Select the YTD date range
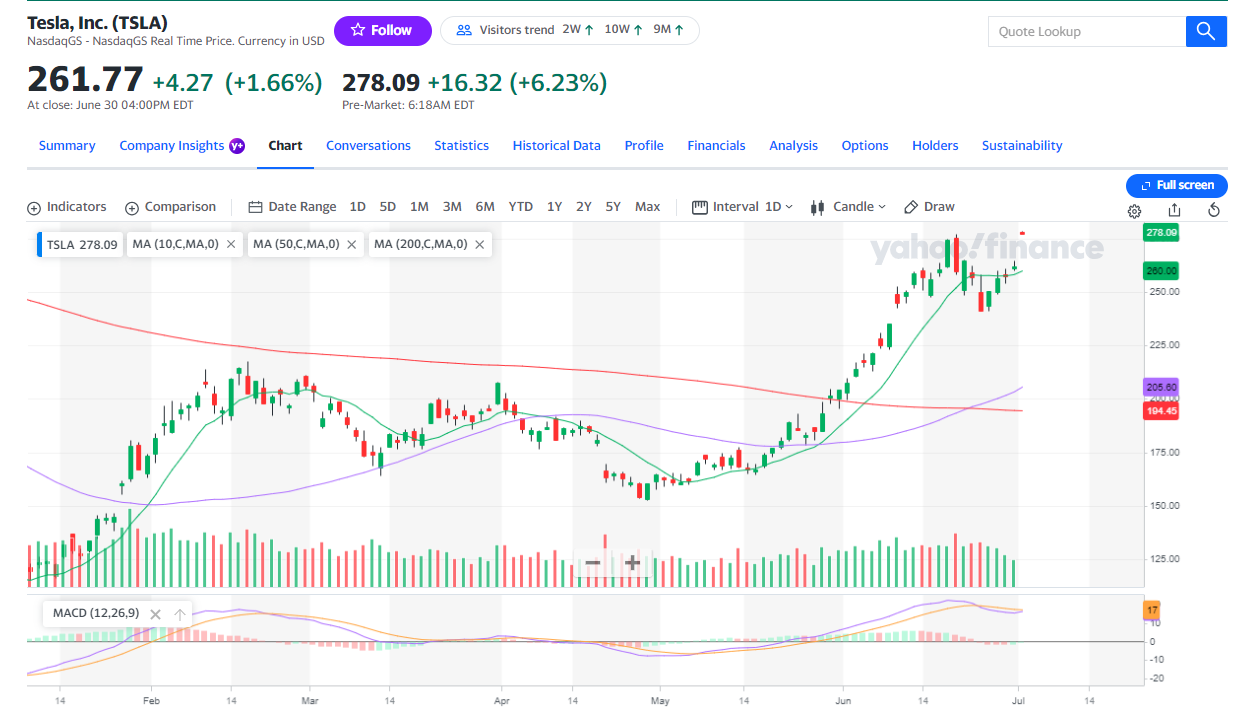The width and height of the screenshot is (1237, 716). 520,207
